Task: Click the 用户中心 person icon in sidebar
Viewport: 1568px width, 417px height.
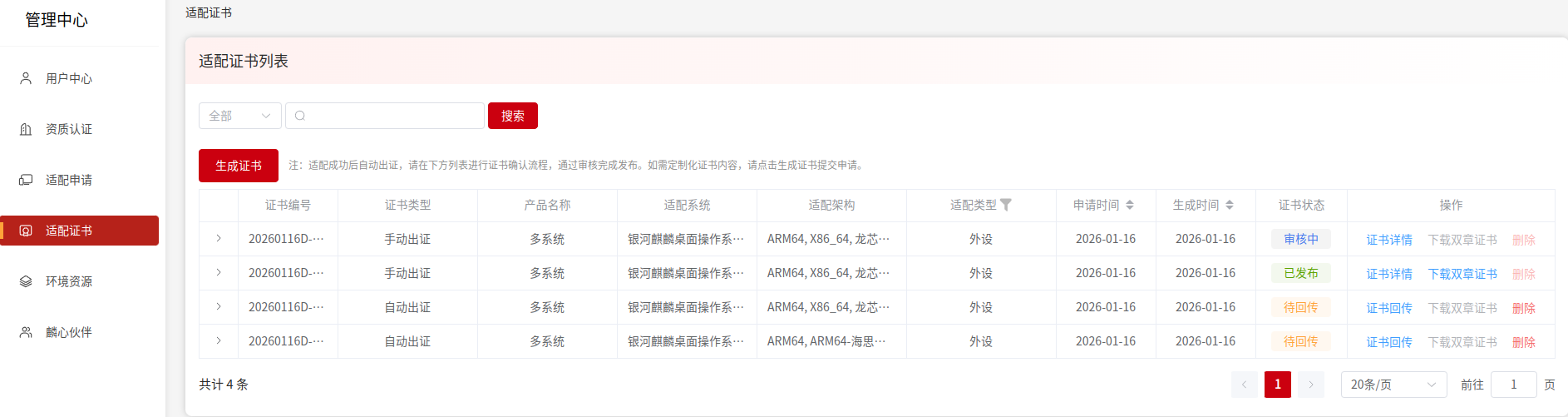Action: (x=26, y=78)
